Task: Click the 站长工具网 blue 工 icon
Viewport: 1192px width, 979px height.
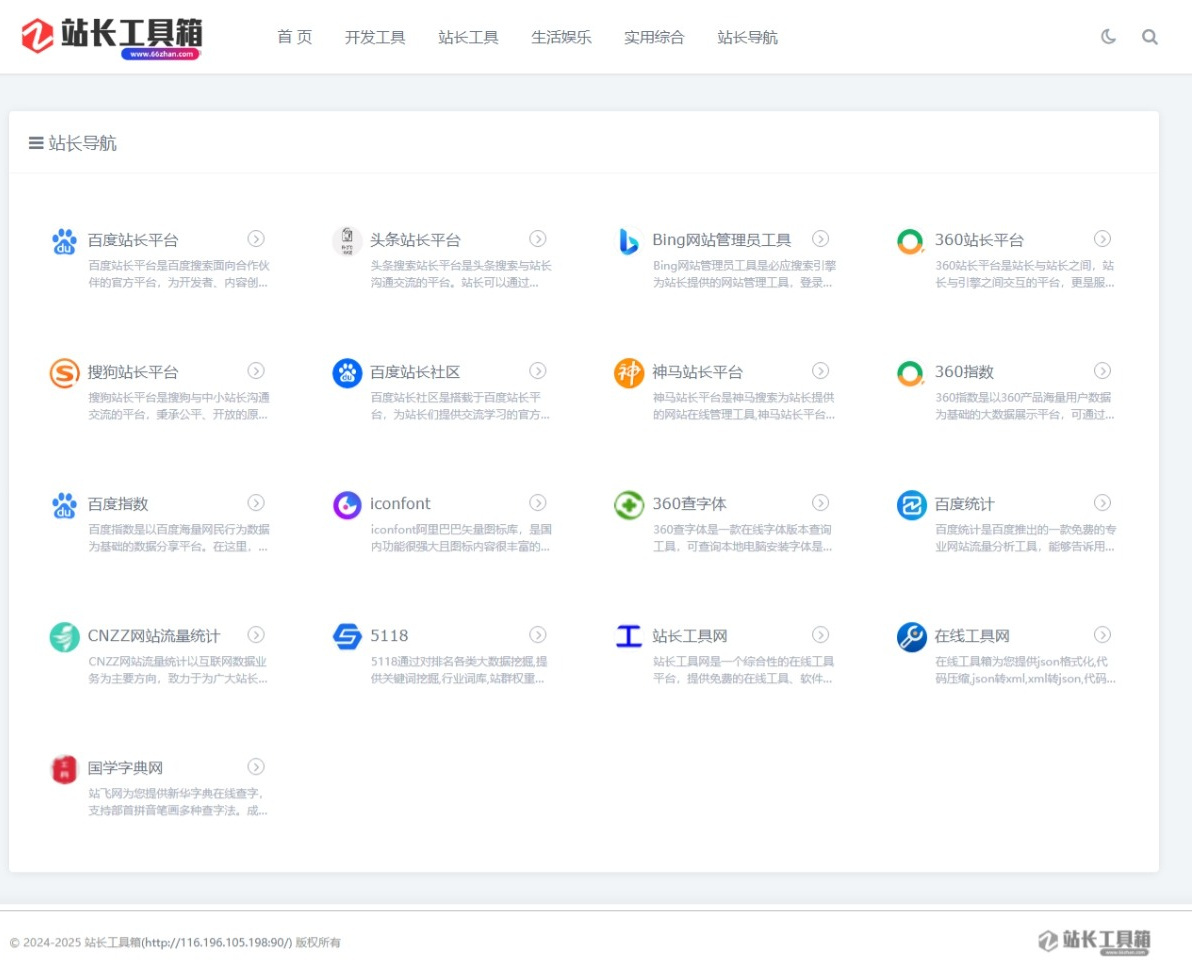Action: click(629, 637)
